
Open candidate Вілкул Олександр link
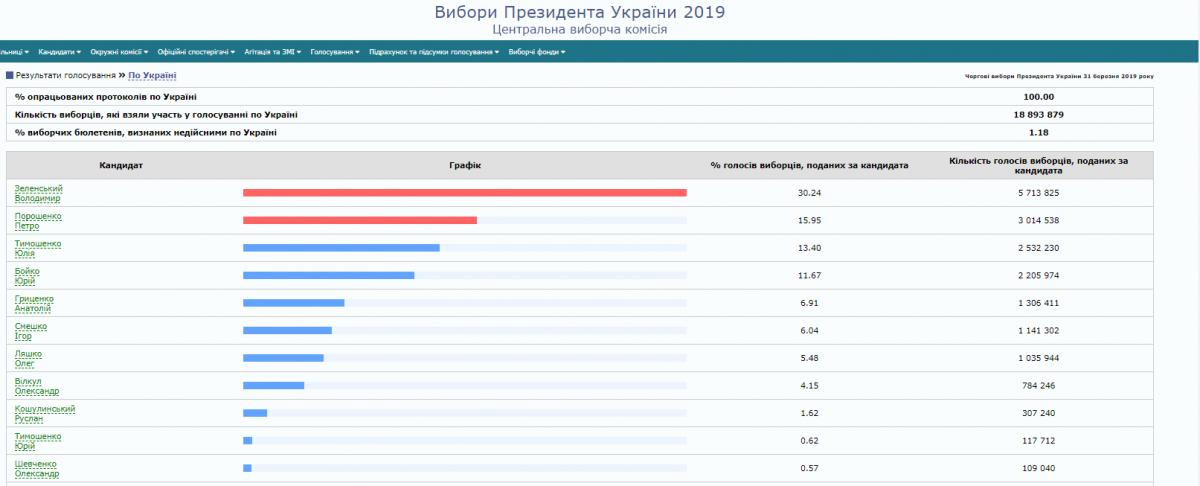[x=37, y=386]
